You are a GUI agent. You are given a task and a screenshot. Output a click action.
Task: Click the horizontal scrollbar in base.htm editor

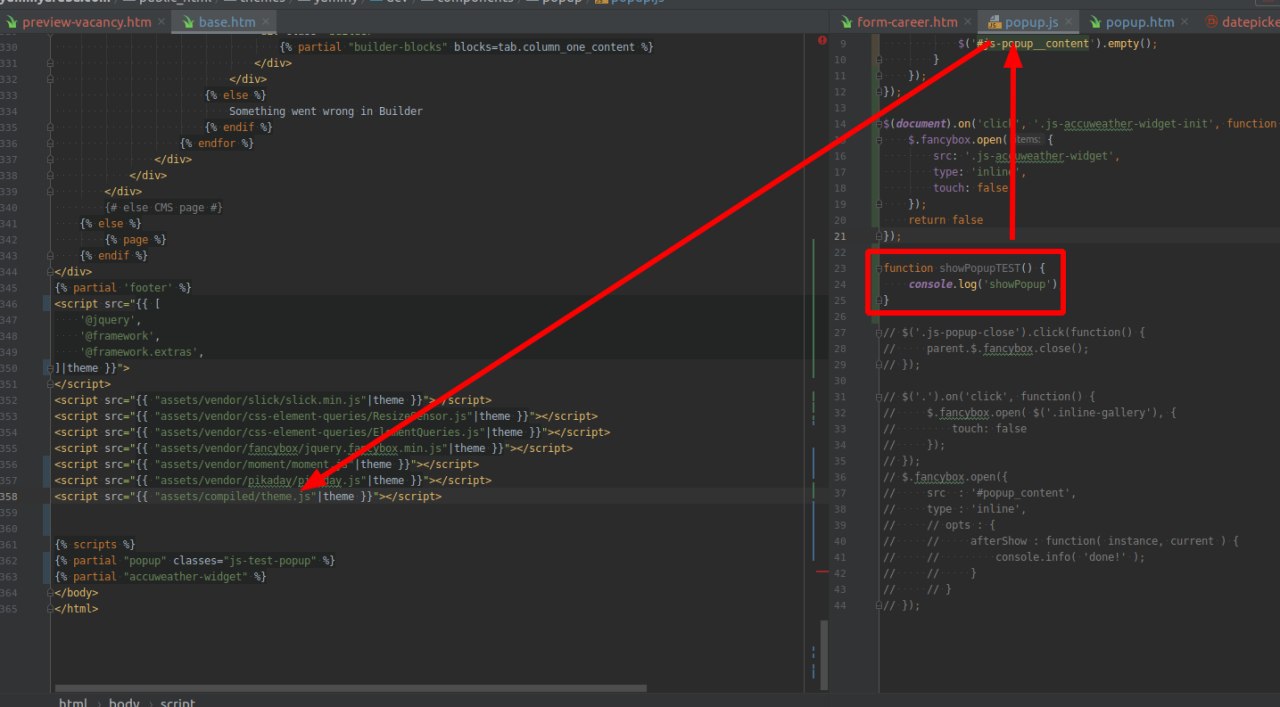[x=350, y=688]
